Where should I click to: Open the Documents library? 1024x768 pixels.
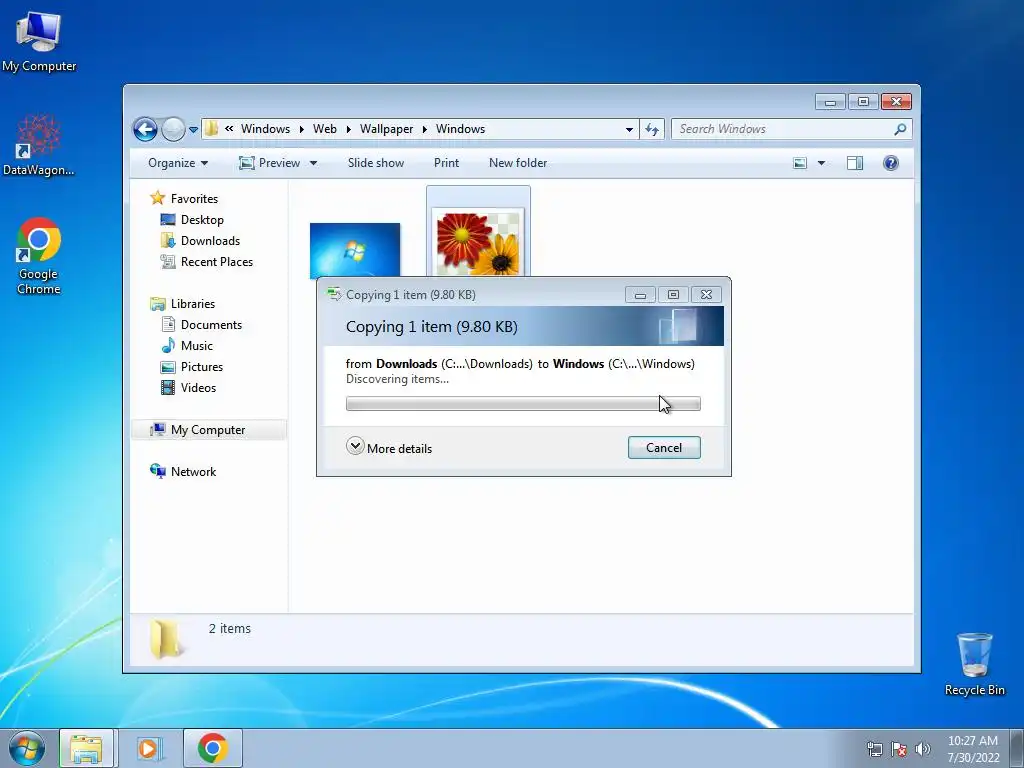(211, 325)
